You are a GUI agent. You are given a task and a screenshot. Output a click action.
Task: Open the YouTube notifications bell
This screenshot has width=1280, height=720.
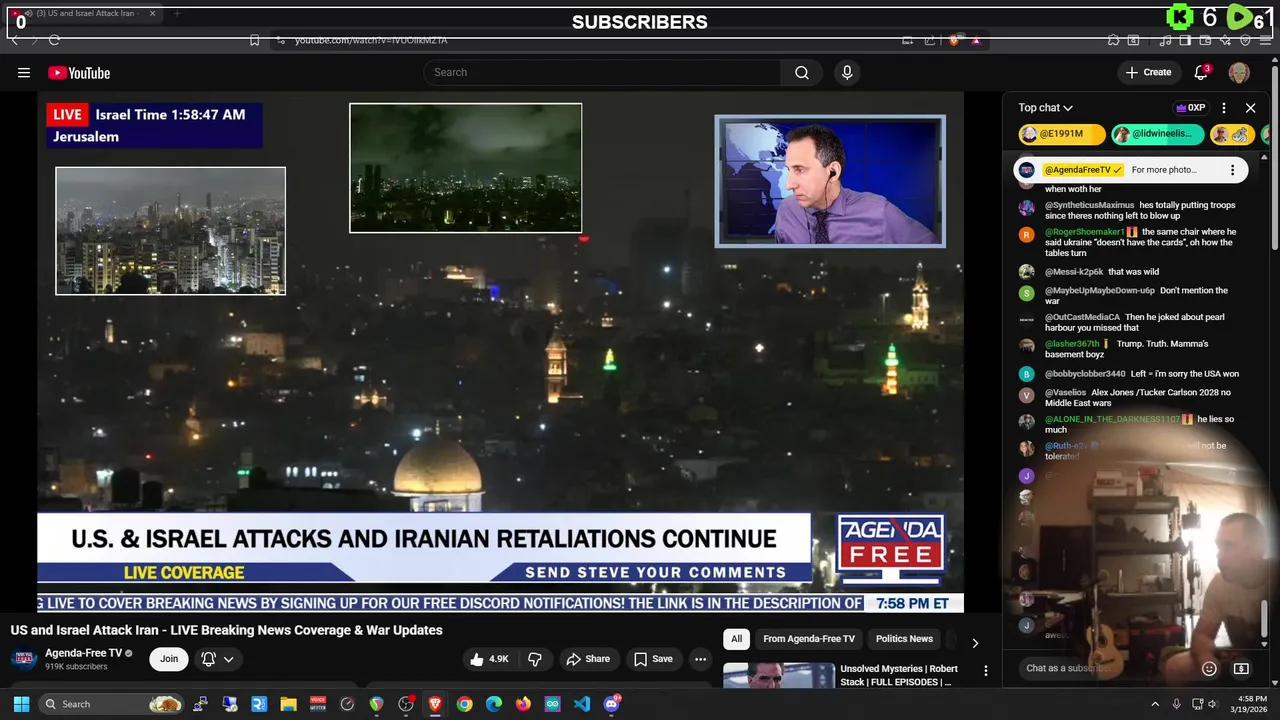click(1202, 72)
